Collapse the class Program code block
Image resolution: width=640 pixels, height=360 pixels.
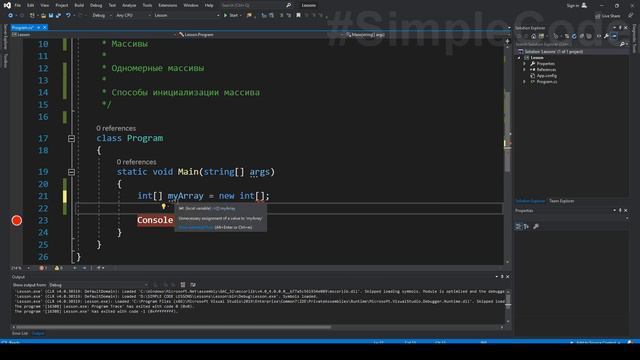71,138
